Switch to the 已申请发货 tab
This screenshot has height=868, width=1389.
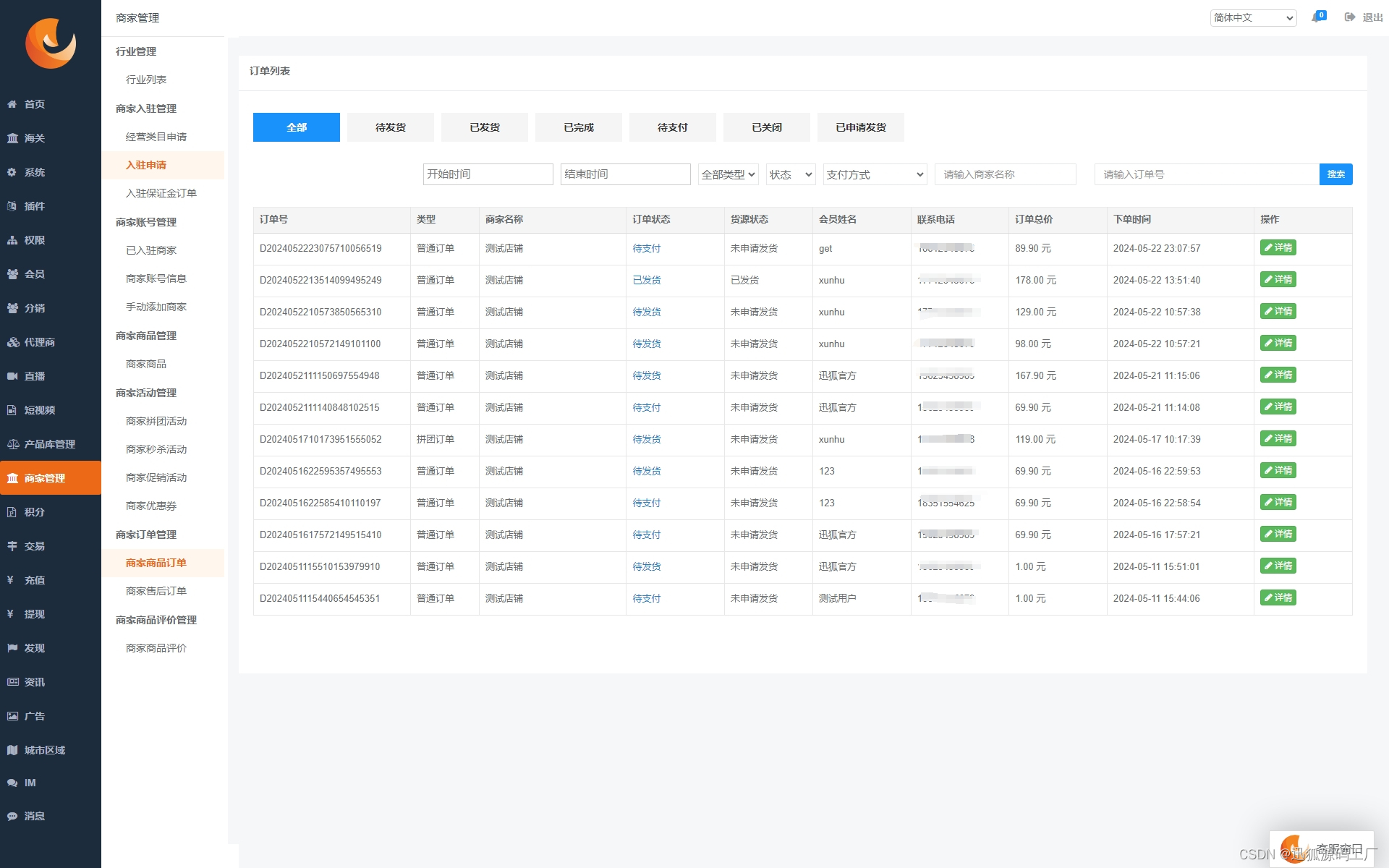click(x=861, y=127)
